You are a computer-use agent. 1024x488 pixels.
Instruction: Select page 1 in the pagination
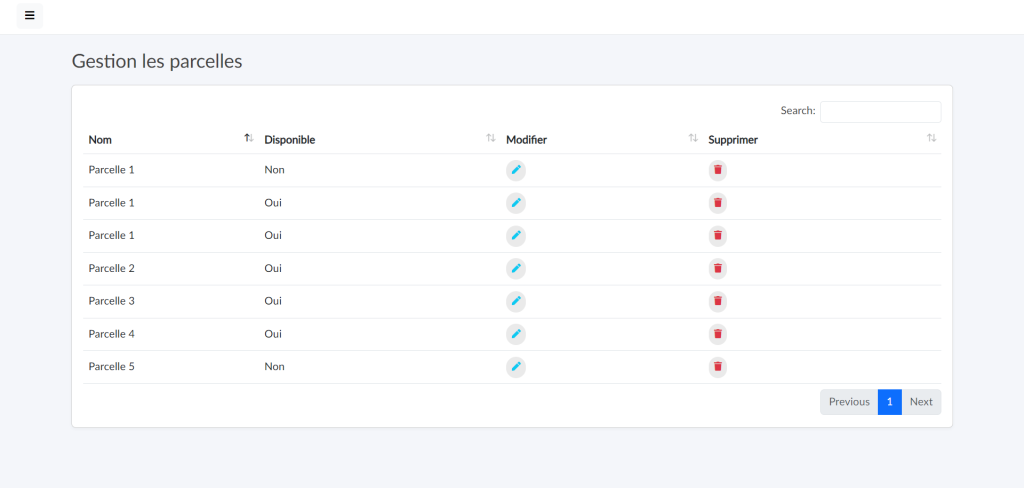(x=889, y=402)
